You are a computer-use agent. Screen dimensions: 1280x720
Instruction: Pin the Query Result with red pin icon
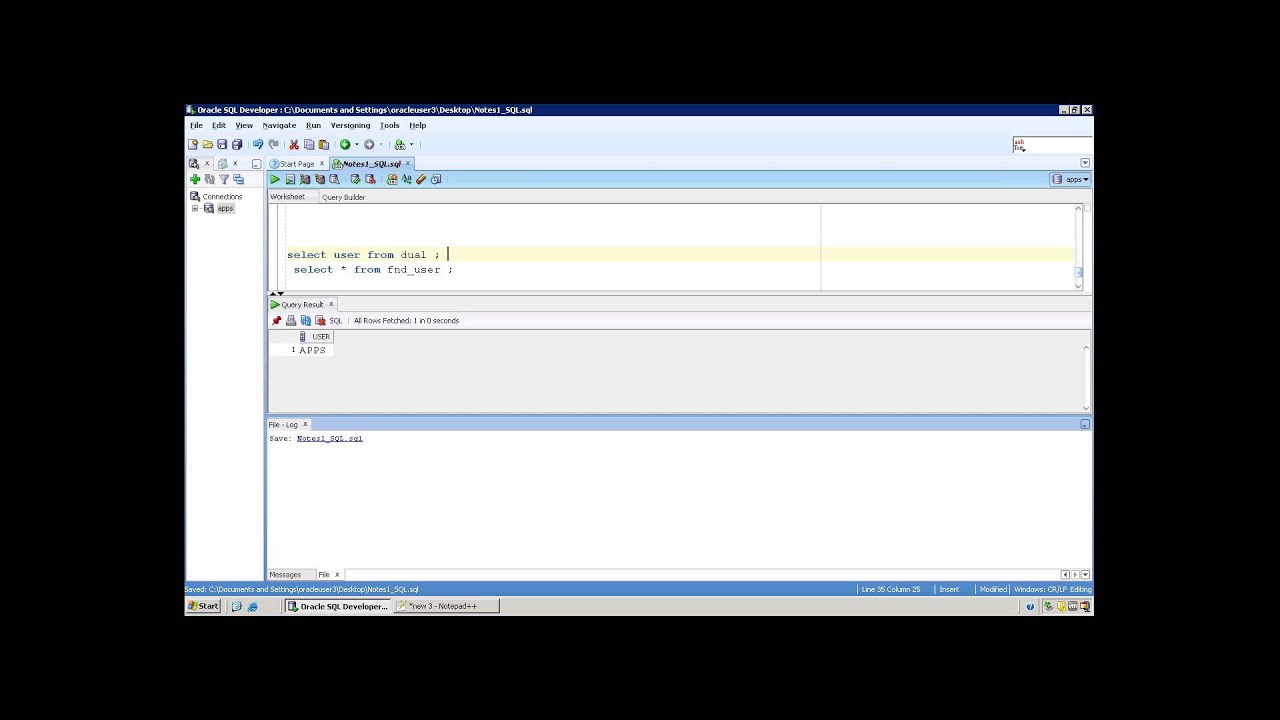pyautogui.click(x=276, y=320)
